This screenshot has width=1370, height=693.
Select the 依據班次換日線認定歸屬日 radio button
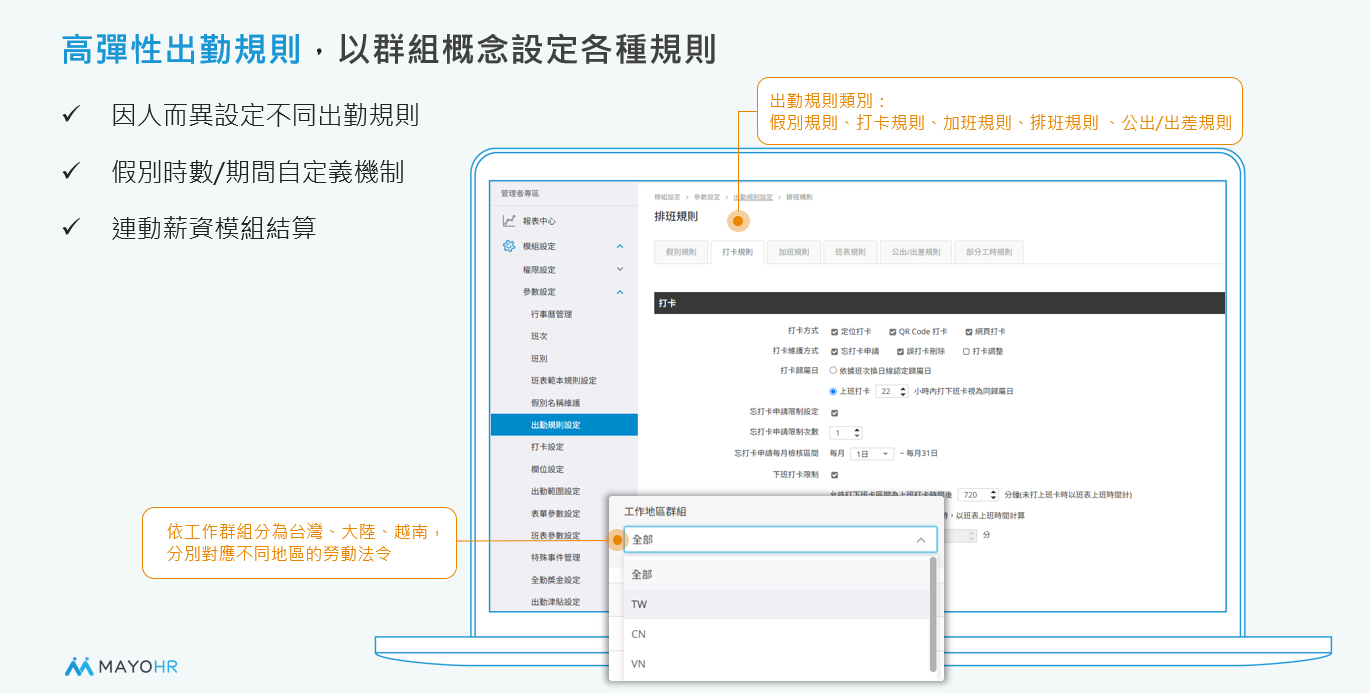(833, 370)
